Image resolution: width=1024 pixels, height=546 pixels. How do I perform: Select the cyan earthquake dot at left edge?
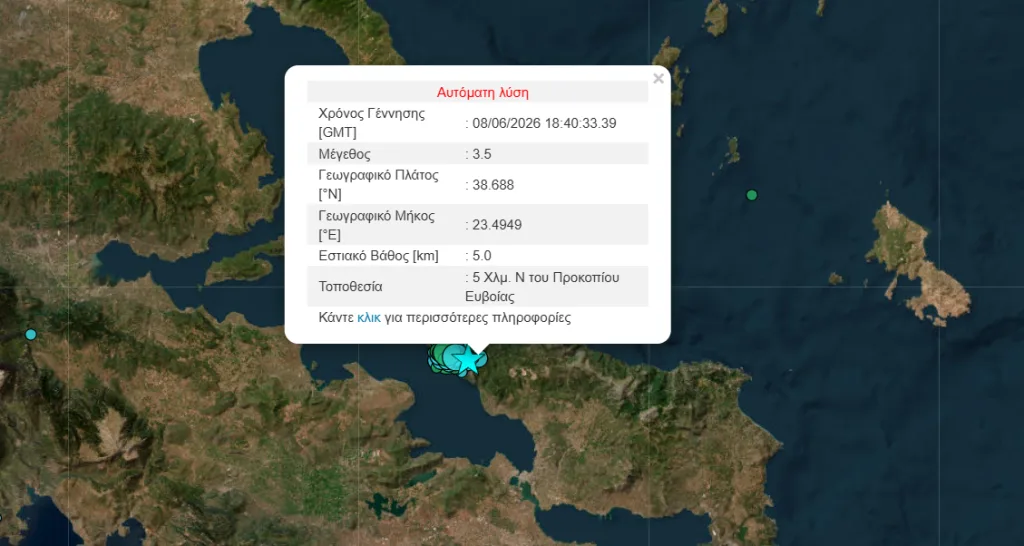[x=31, y=334]
